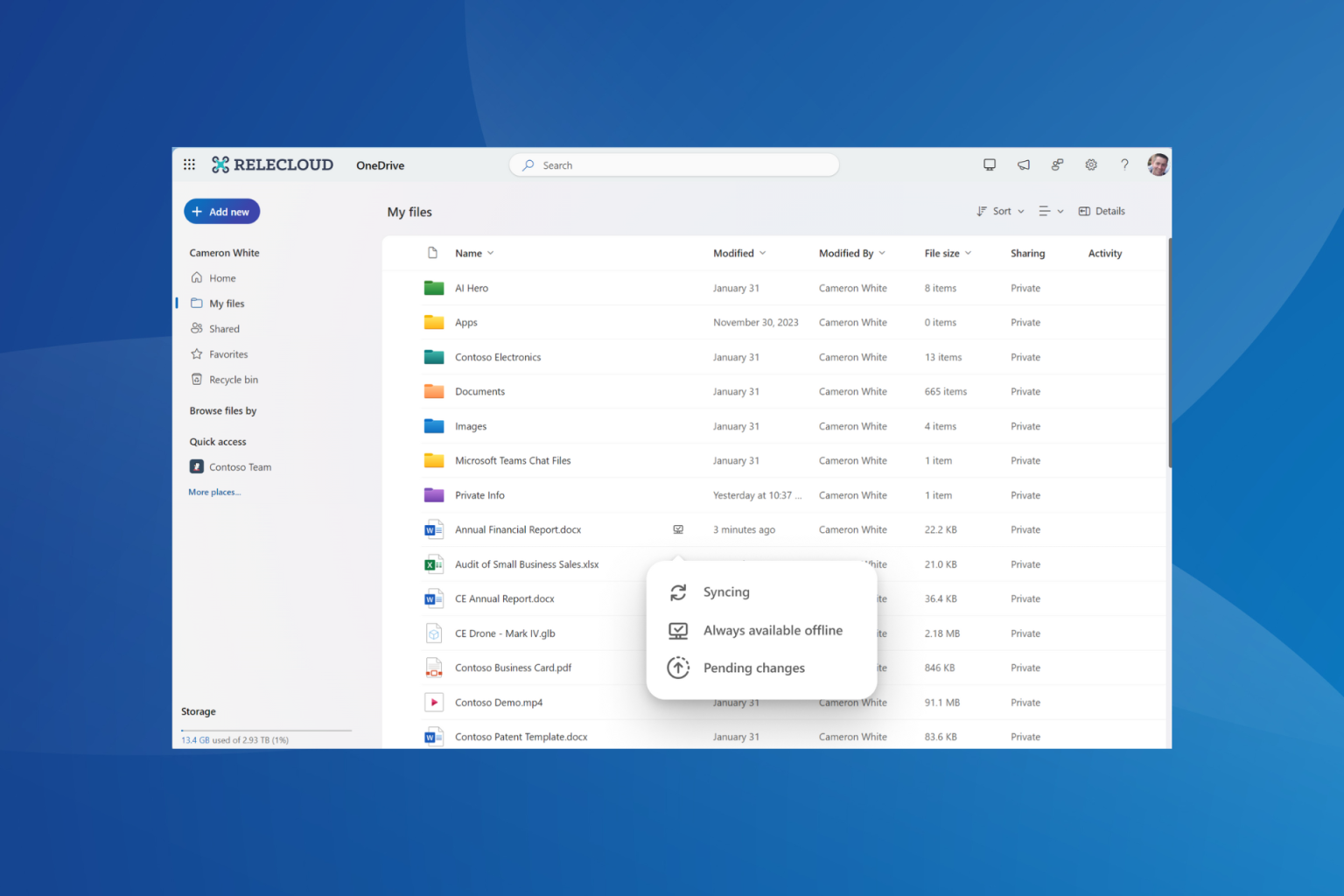Open the Details pane

click(x=1102, y=211)
